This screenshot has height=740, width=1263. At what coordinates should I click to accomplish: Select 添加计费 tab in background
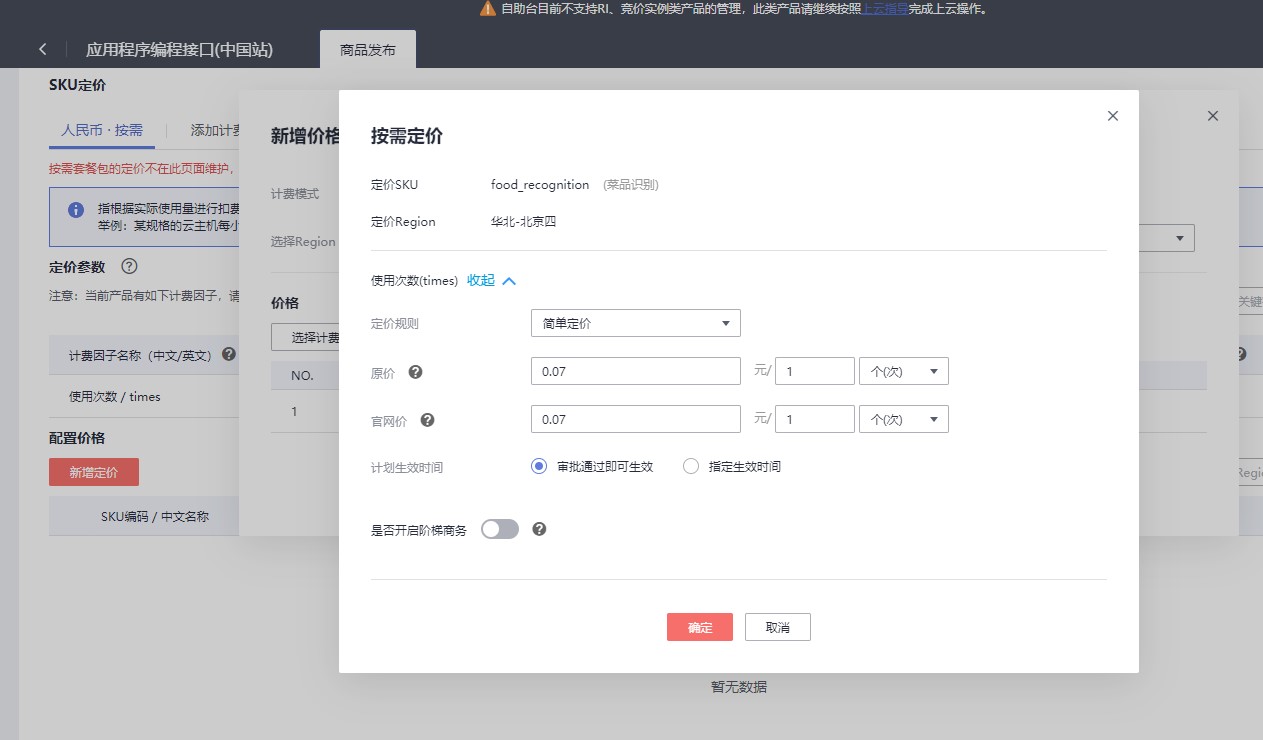[214, 130]
